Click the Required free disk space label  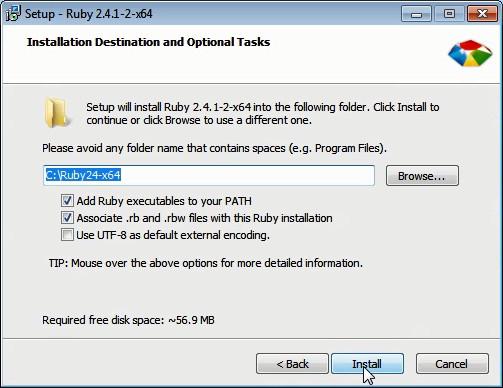128,320
